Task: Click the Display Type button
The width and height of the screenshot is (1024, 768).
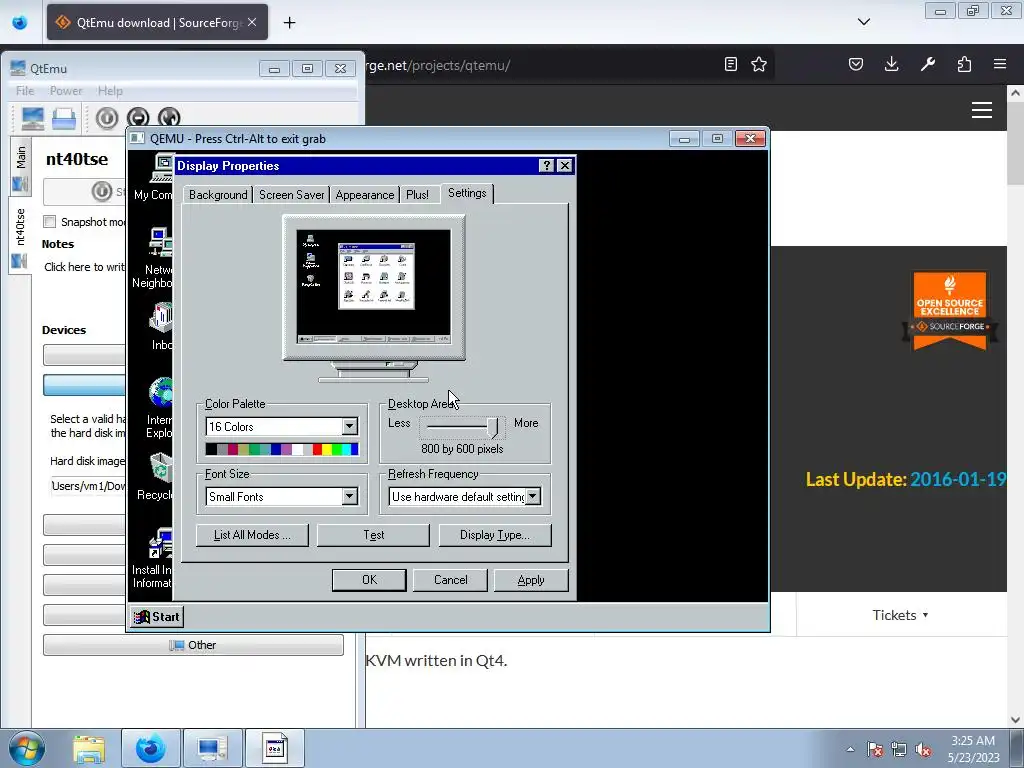Action: click(x=495, y=535)
